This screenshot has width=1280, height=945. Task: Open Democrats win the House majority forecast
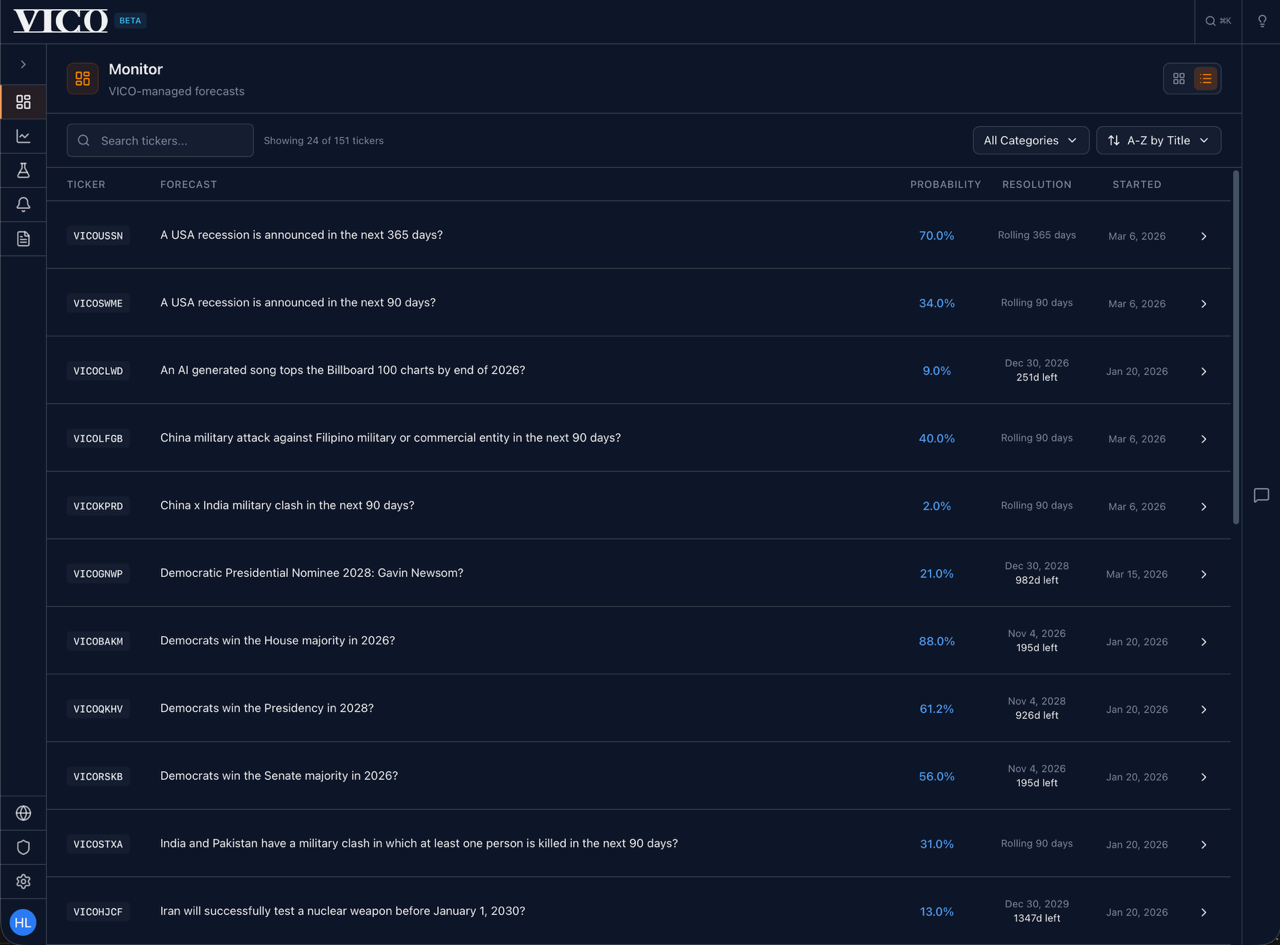click(x=277, y=640)
